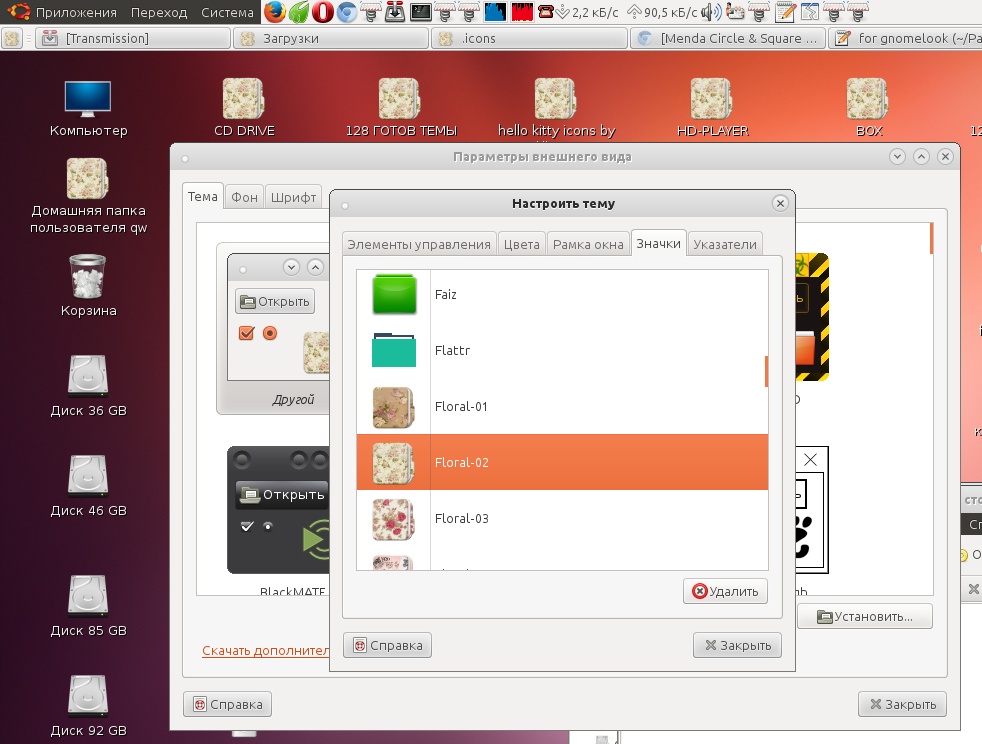The image size is (982, 744).
Task: Click the red telephone panel icon
Action: click(546, 11)
